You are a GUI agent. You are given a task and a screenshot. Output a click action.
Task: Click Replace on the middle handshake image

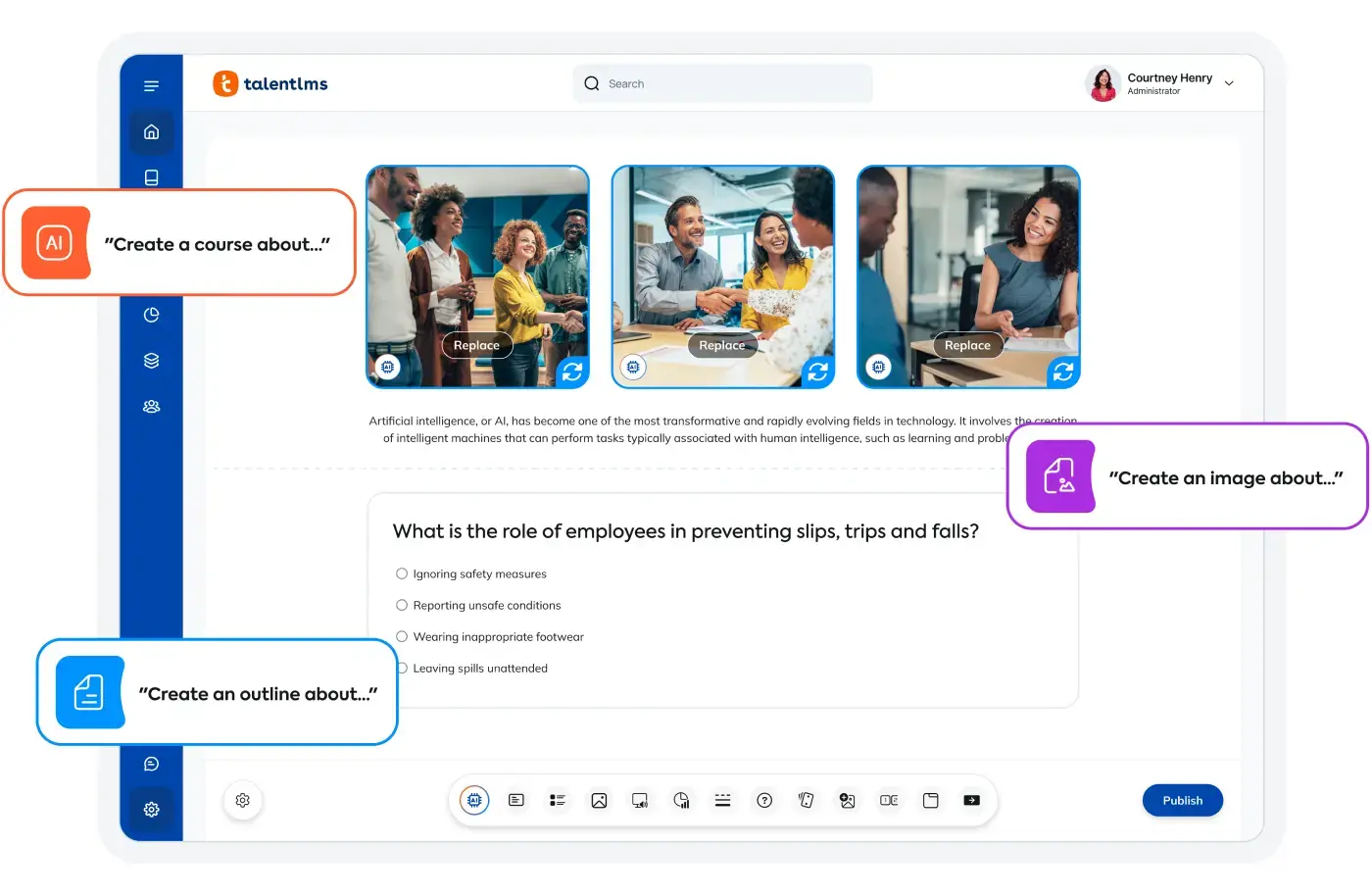point(722,345)
